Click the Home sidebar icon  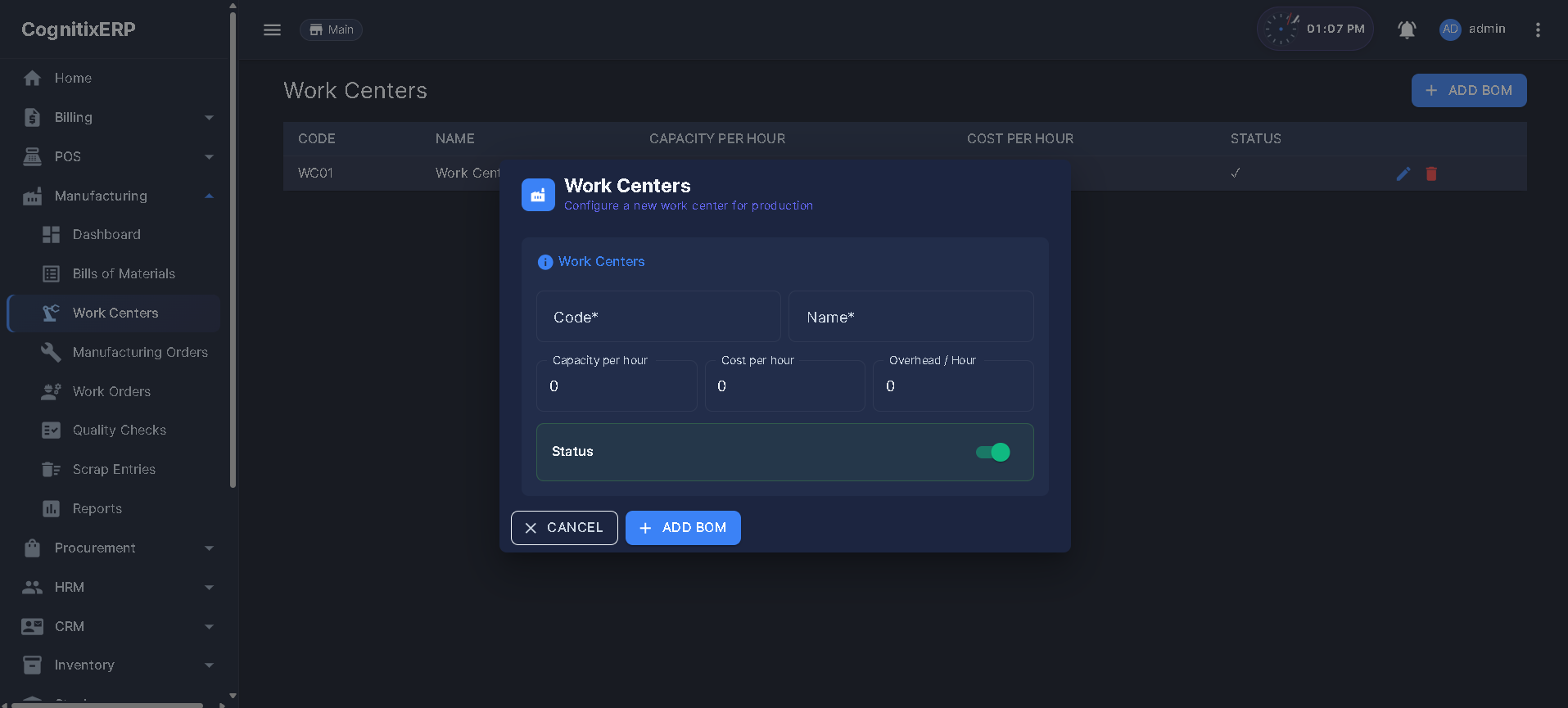33,78
